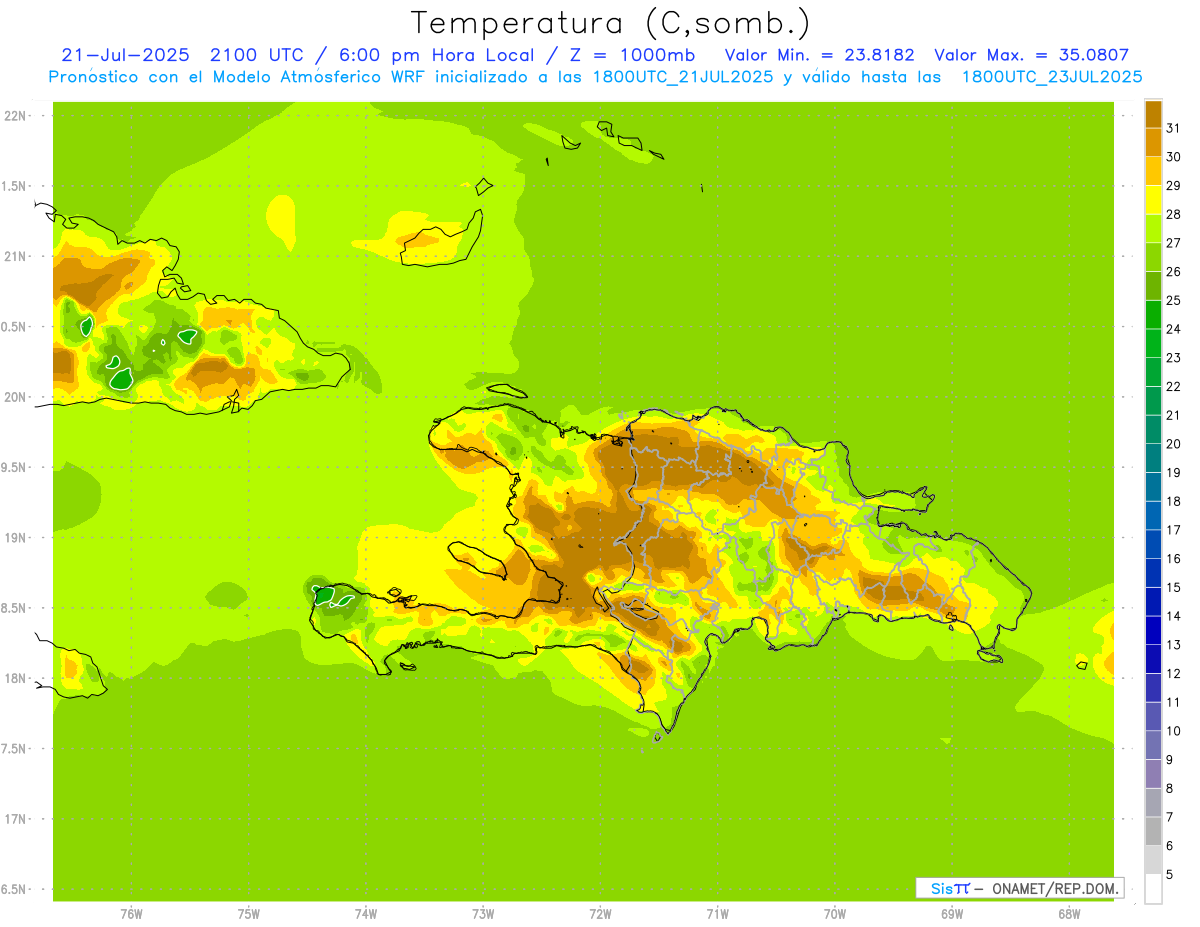This screenshot has width=1200, height=927.
Task: Click legend value 6
Action: [x=1169, y=846]
